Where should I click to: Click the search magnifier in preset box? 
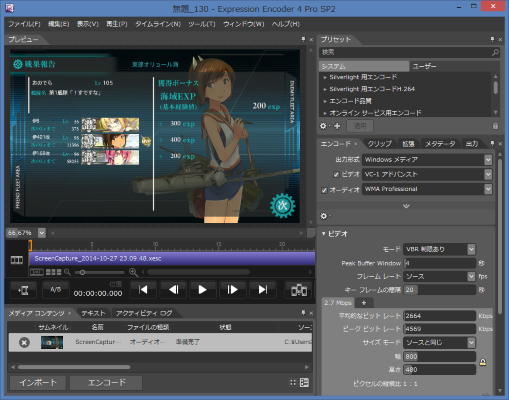tap(495, 52)
